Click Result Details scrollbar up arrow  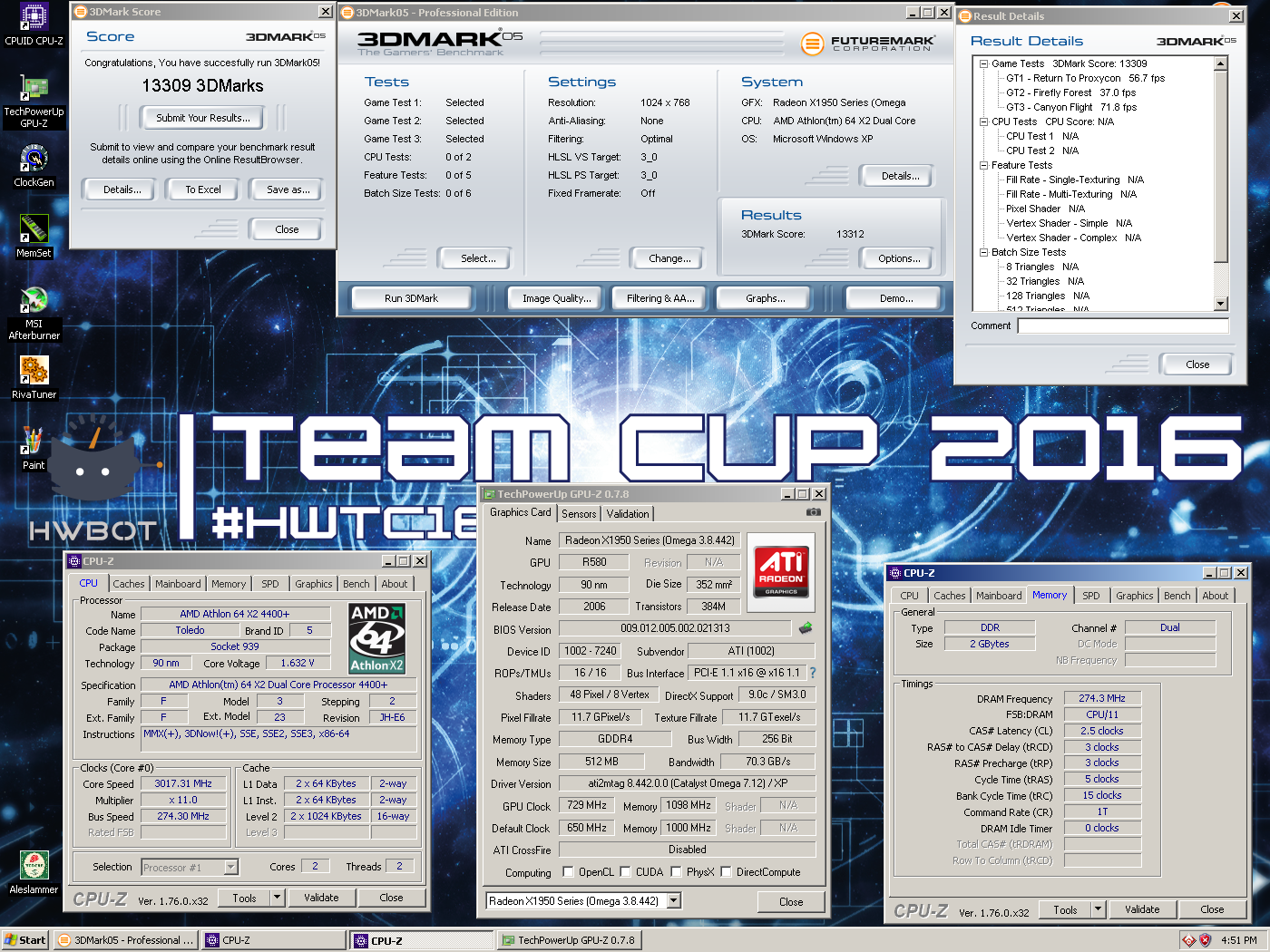tap(1221, 63)
